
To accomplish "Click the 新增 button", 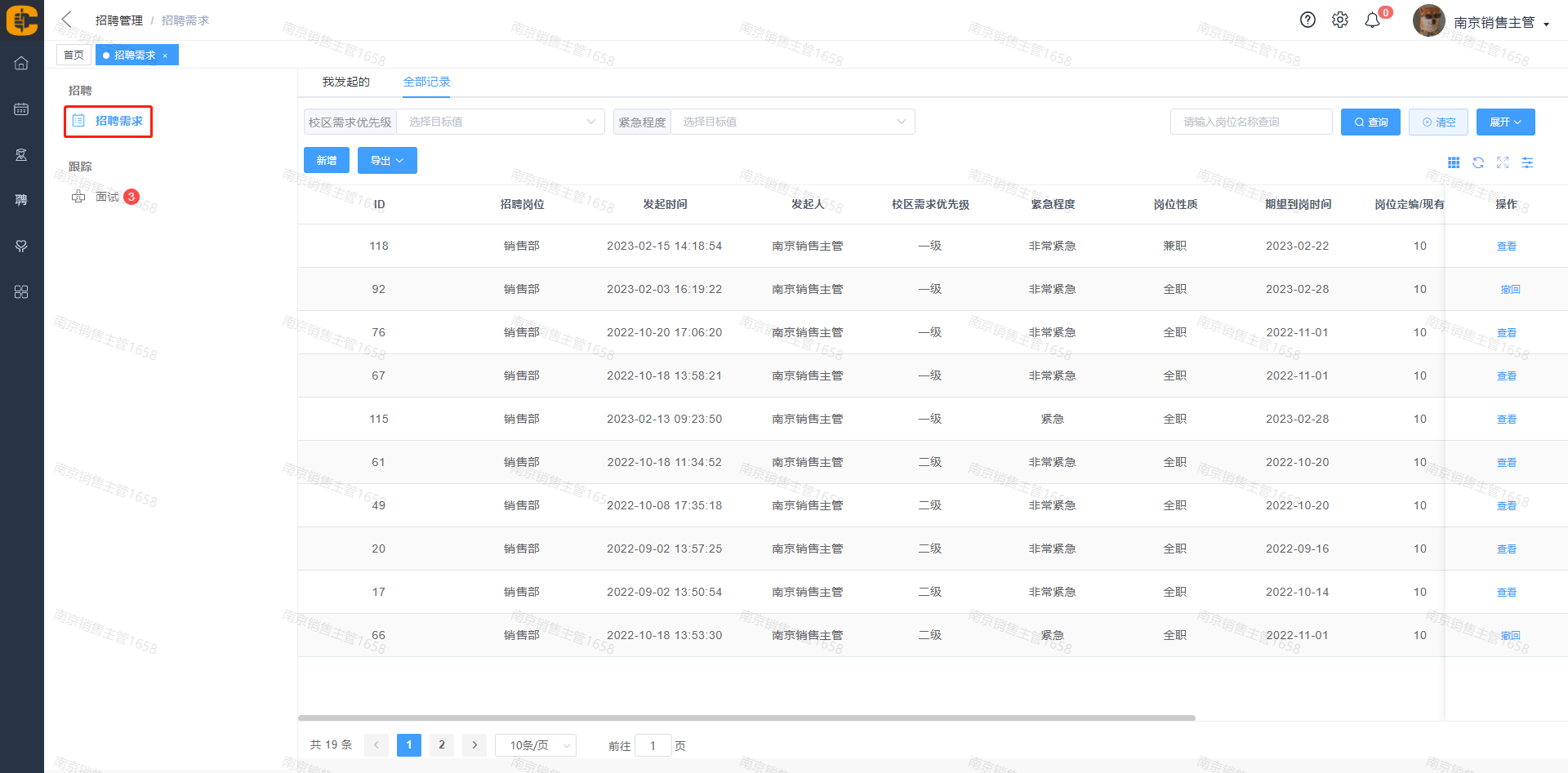I will tap(327, 161).
